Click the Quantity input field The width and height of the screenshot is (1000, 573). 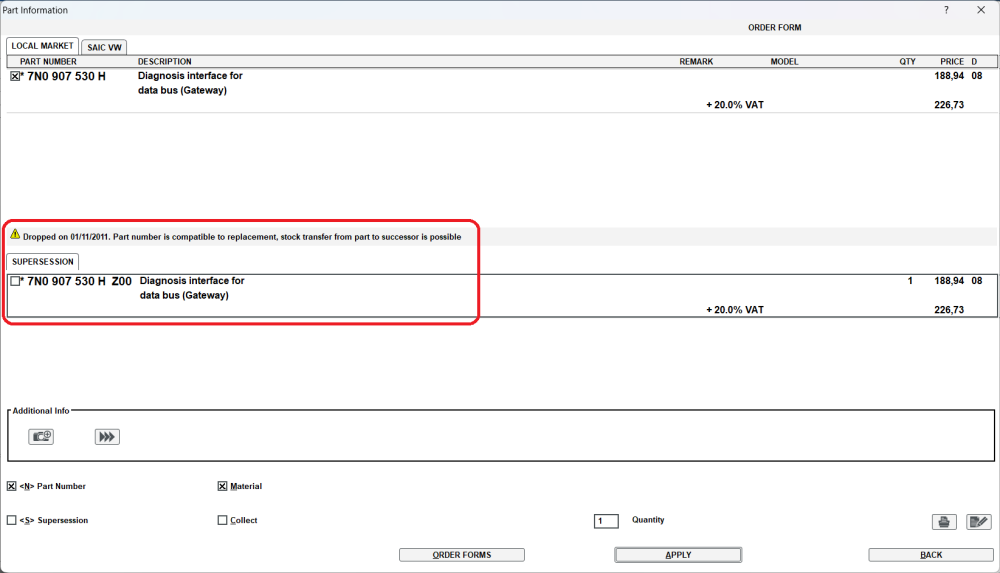coord(606,521)
